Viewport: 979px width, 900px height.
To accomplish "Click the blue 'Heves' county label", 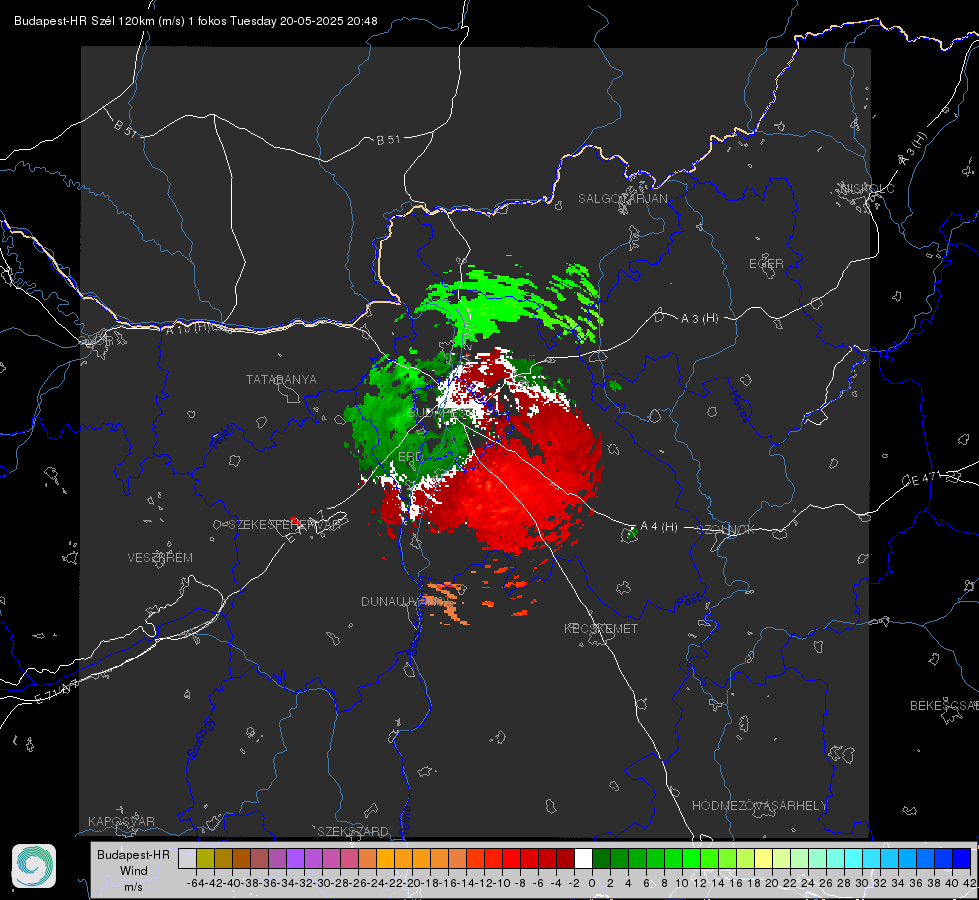I will (740, 406).
